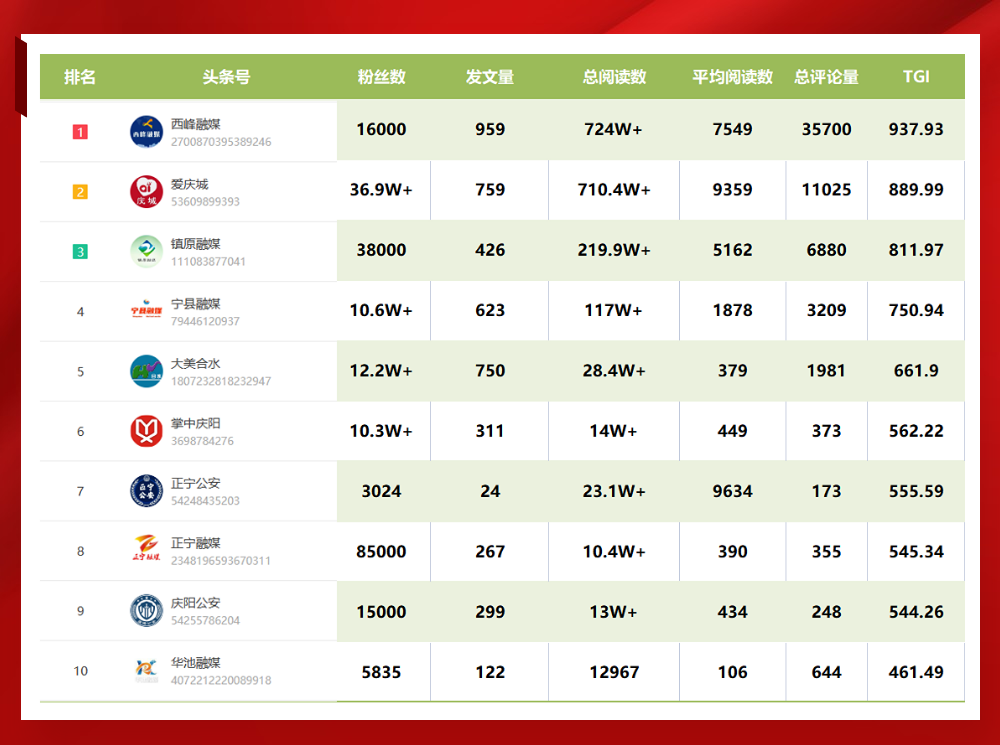Click the orange rank 2 badge
The height and width of the screenshot is (745, 1000).
[80, 191]
